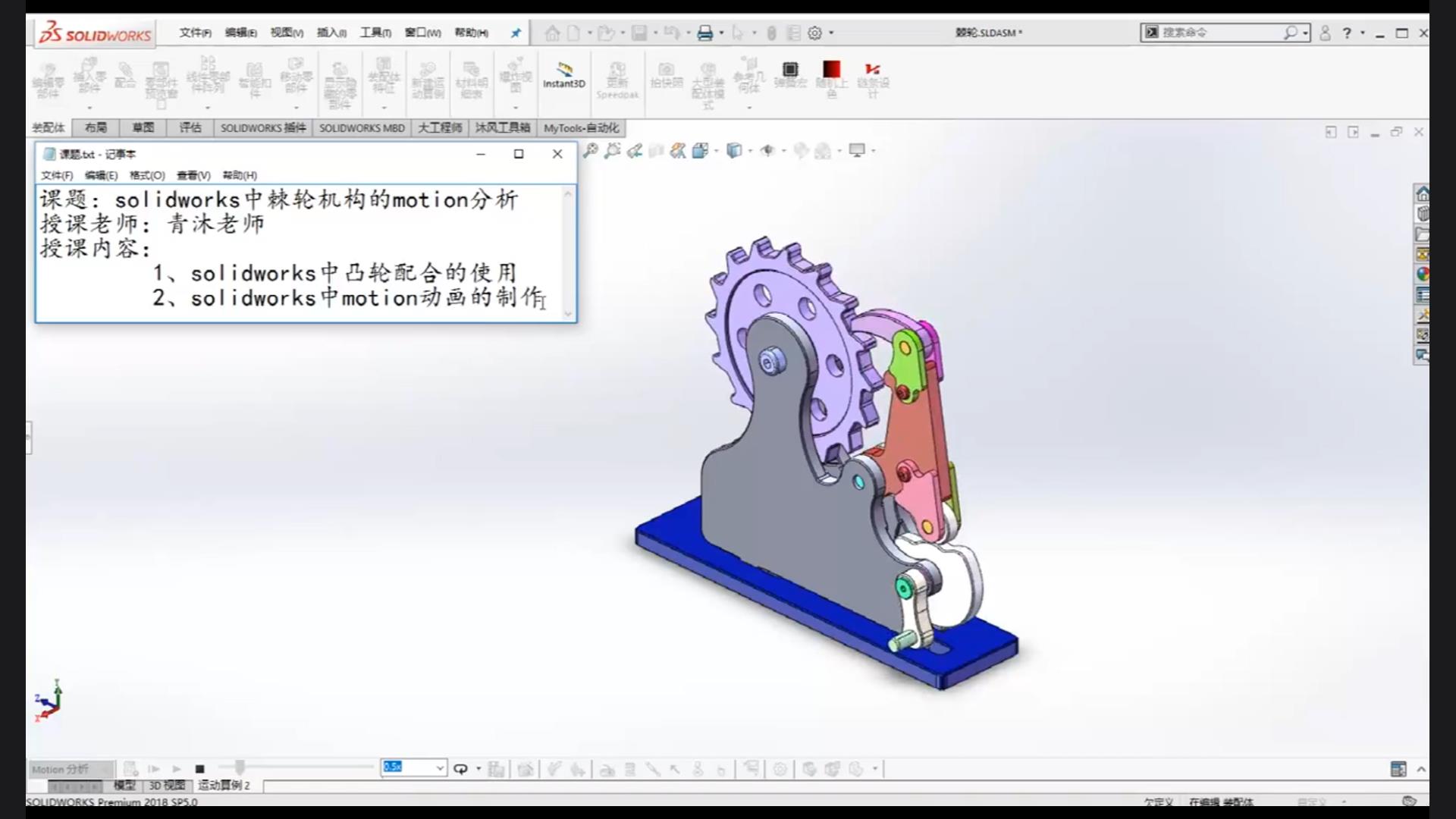Click the motion study properties gear icon

[x=780, y=769]
